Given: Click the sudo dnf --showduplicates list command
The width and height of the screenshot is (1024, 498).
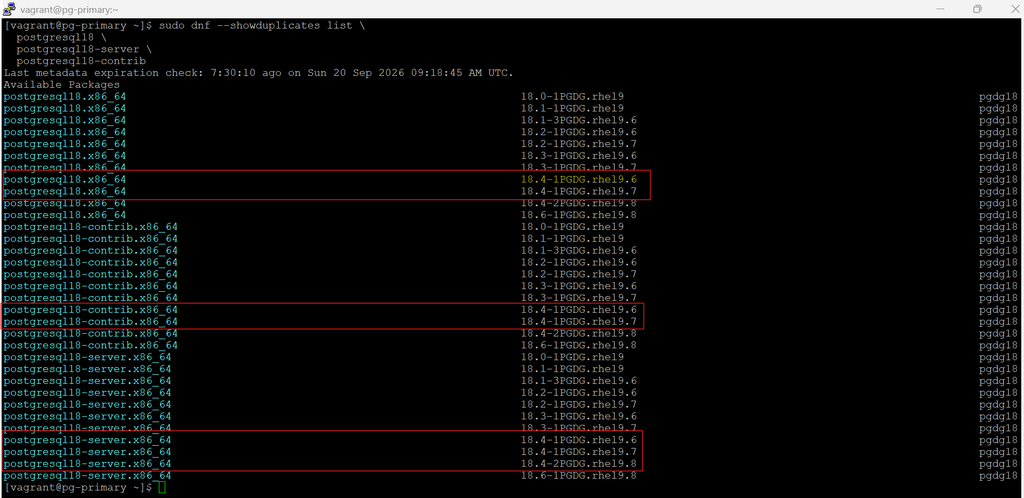Looking at the screenshot, I should [255, 25].
